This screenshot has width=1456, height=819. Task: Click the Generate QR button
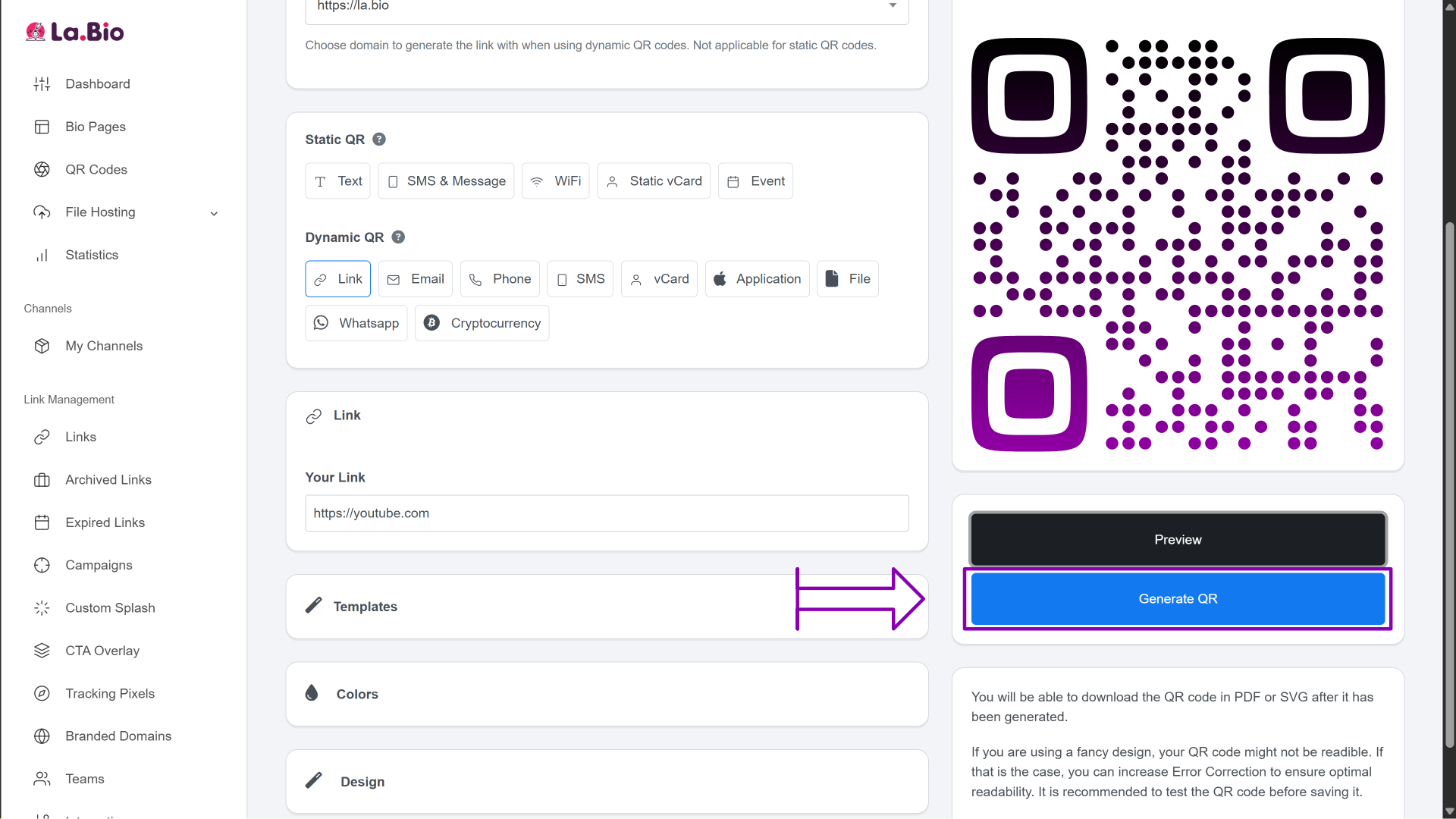[1177, 599]
